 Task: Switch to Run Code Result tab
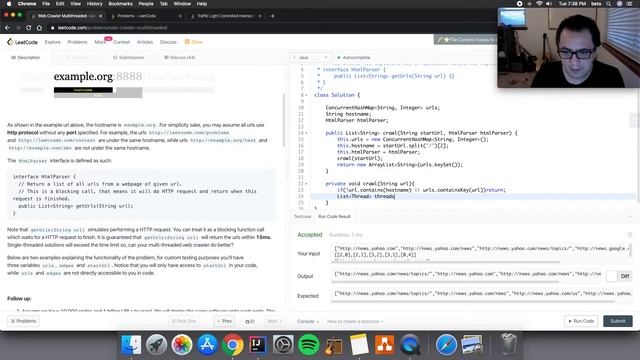pyautogui.click(x=334, y=216)
